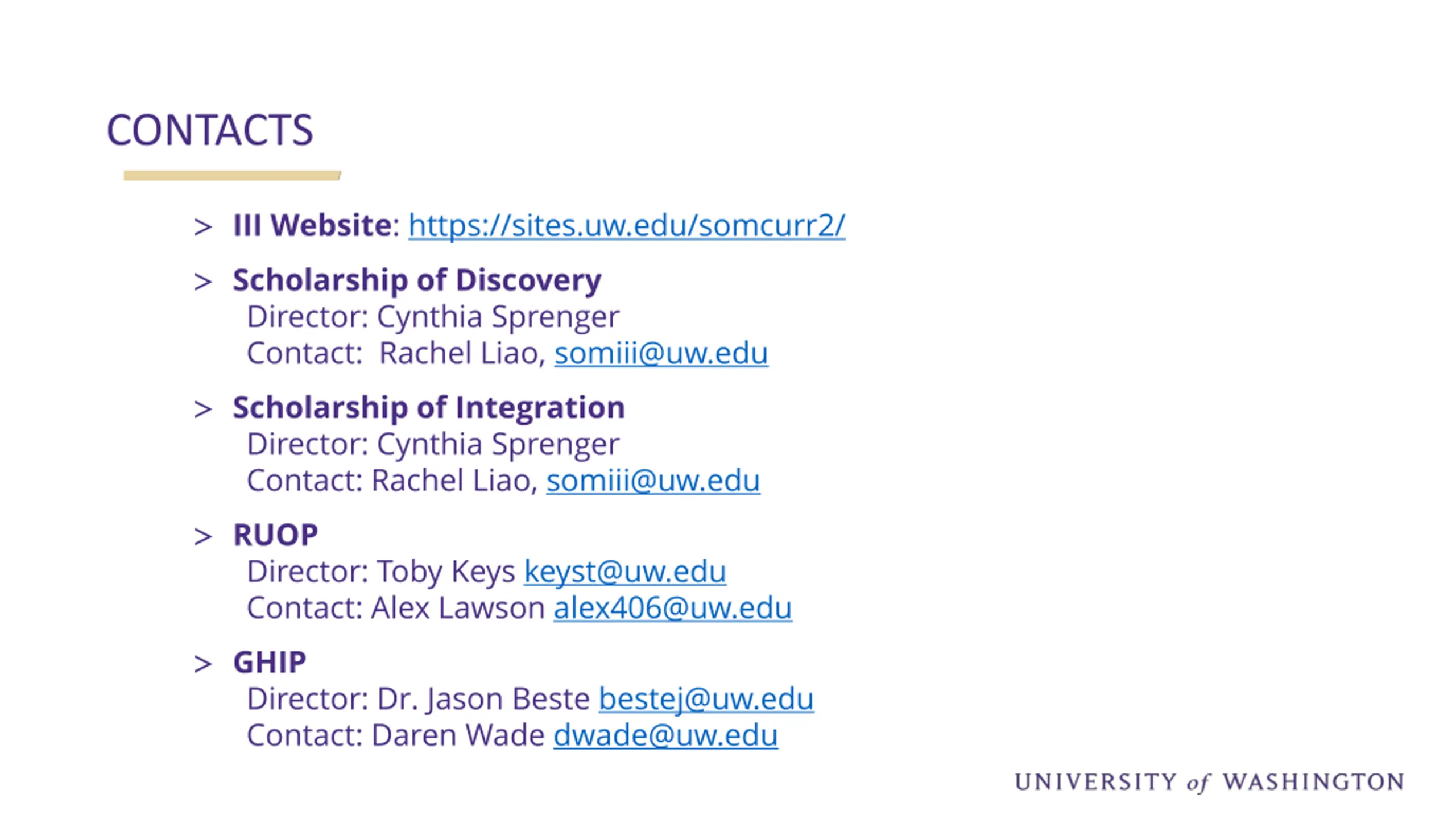This screenshot has width=1456, height=819.
Task: Click the arrow bullet before GHIP
Action: [203, 664]
